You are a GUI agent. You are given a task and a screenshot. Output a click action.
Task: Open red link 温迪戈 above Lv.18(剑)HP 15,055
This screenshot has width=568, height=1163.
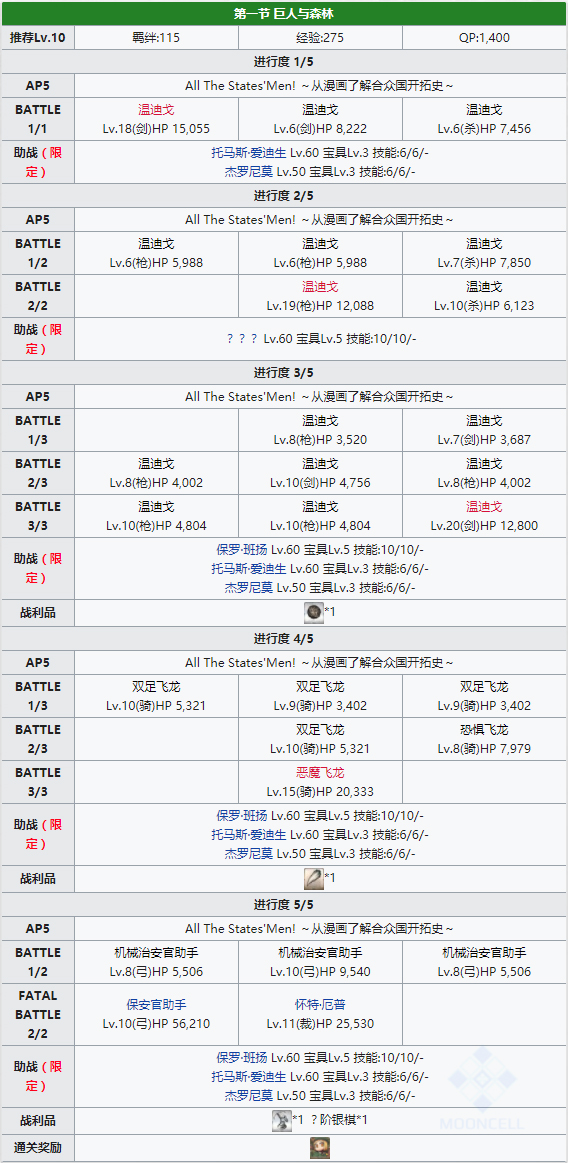pos(156,110)
